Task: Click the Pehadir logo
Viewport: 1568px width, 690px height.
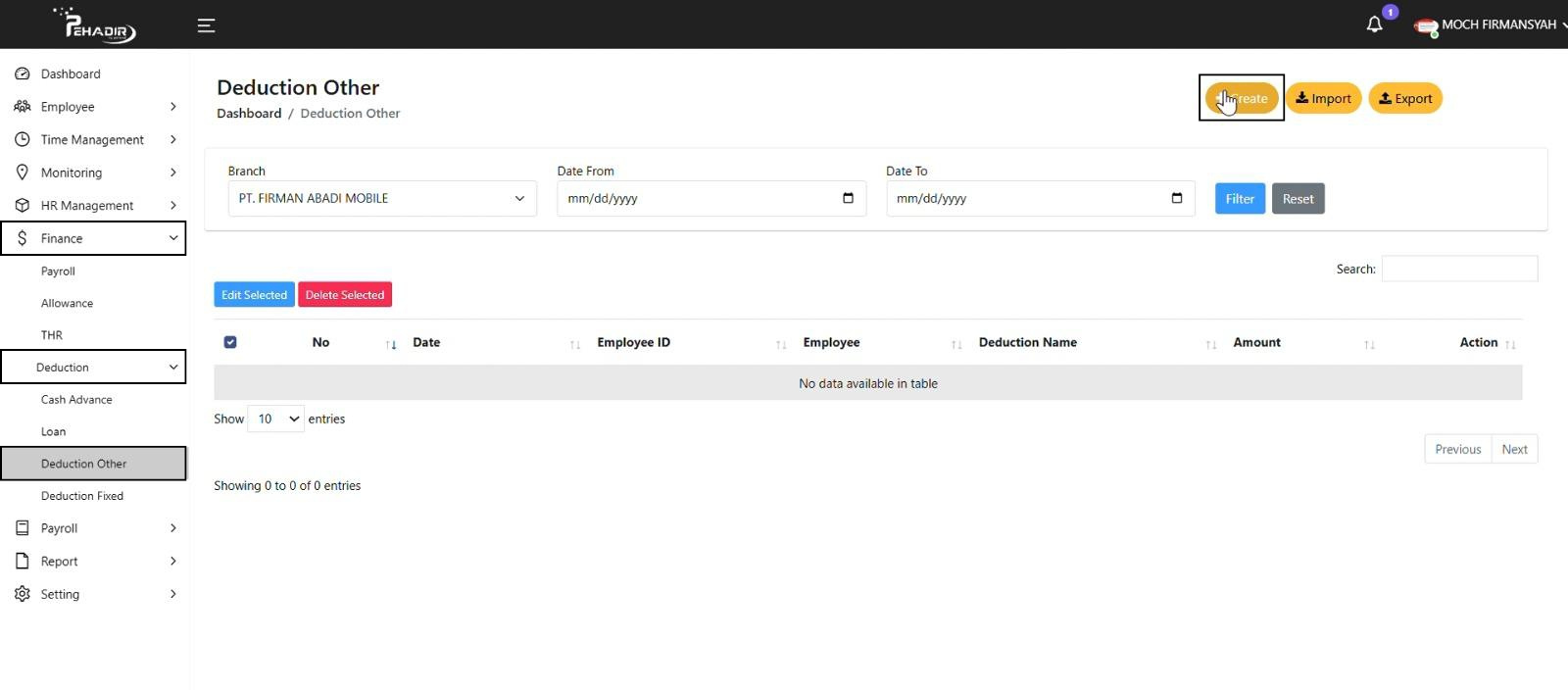Action: (x=95, y=25)
